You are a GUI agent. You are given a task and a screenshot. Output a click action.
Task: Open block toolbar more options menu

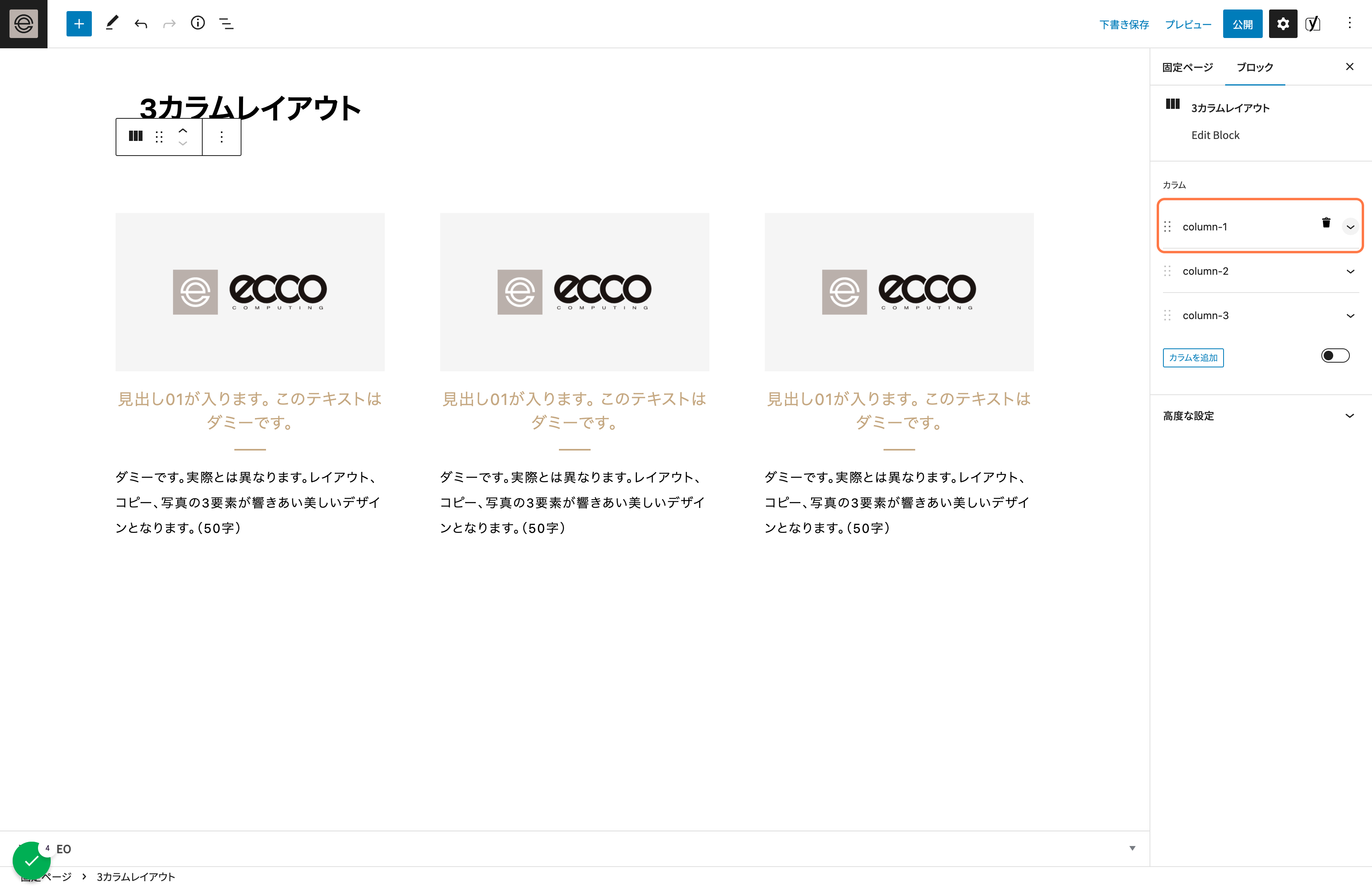coord(222,136)
